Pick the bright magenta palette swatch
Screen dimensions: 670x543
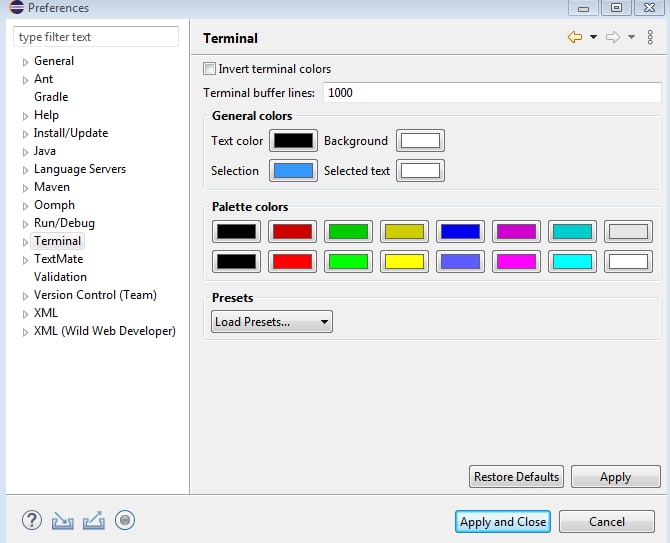point(516,261)
